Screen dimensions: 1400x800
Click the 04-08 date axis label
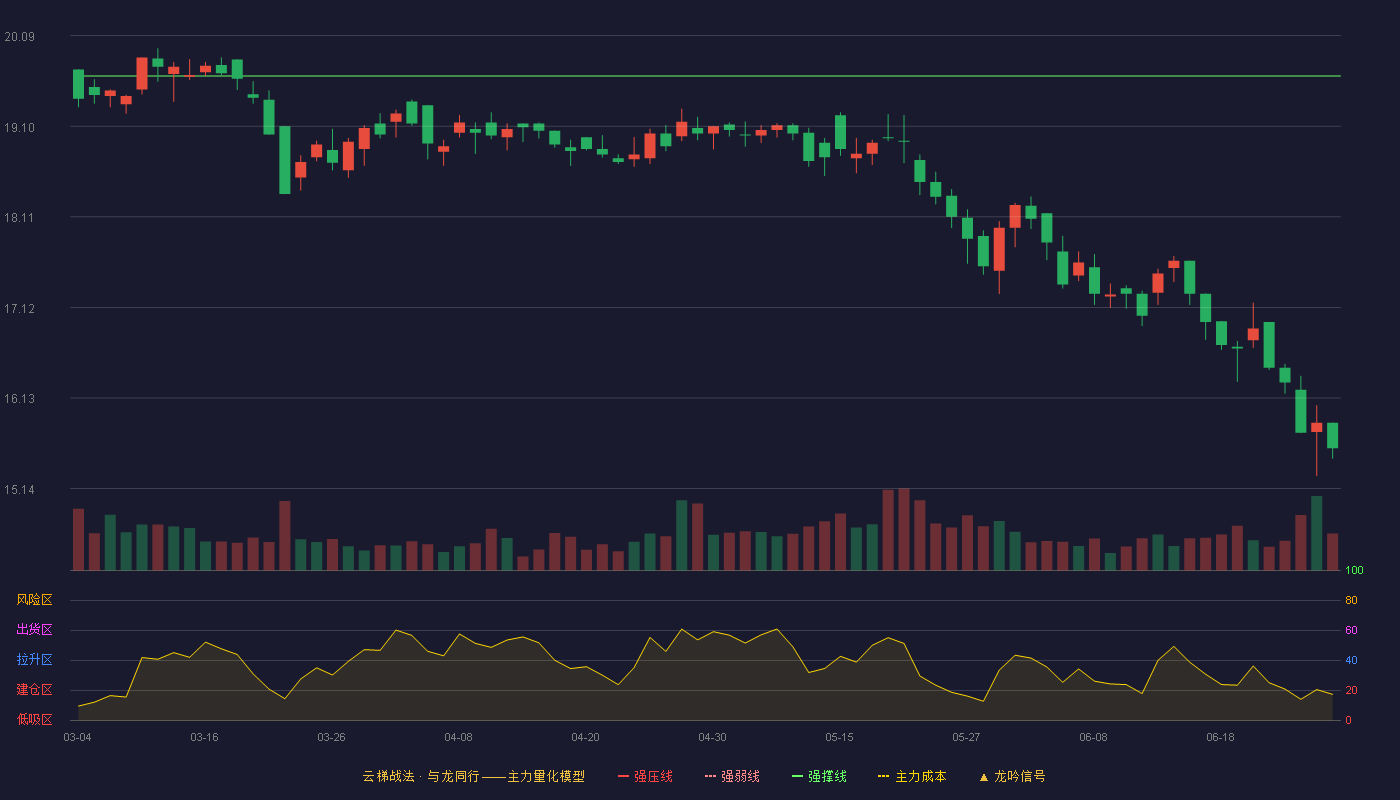[x=458, y=737]
